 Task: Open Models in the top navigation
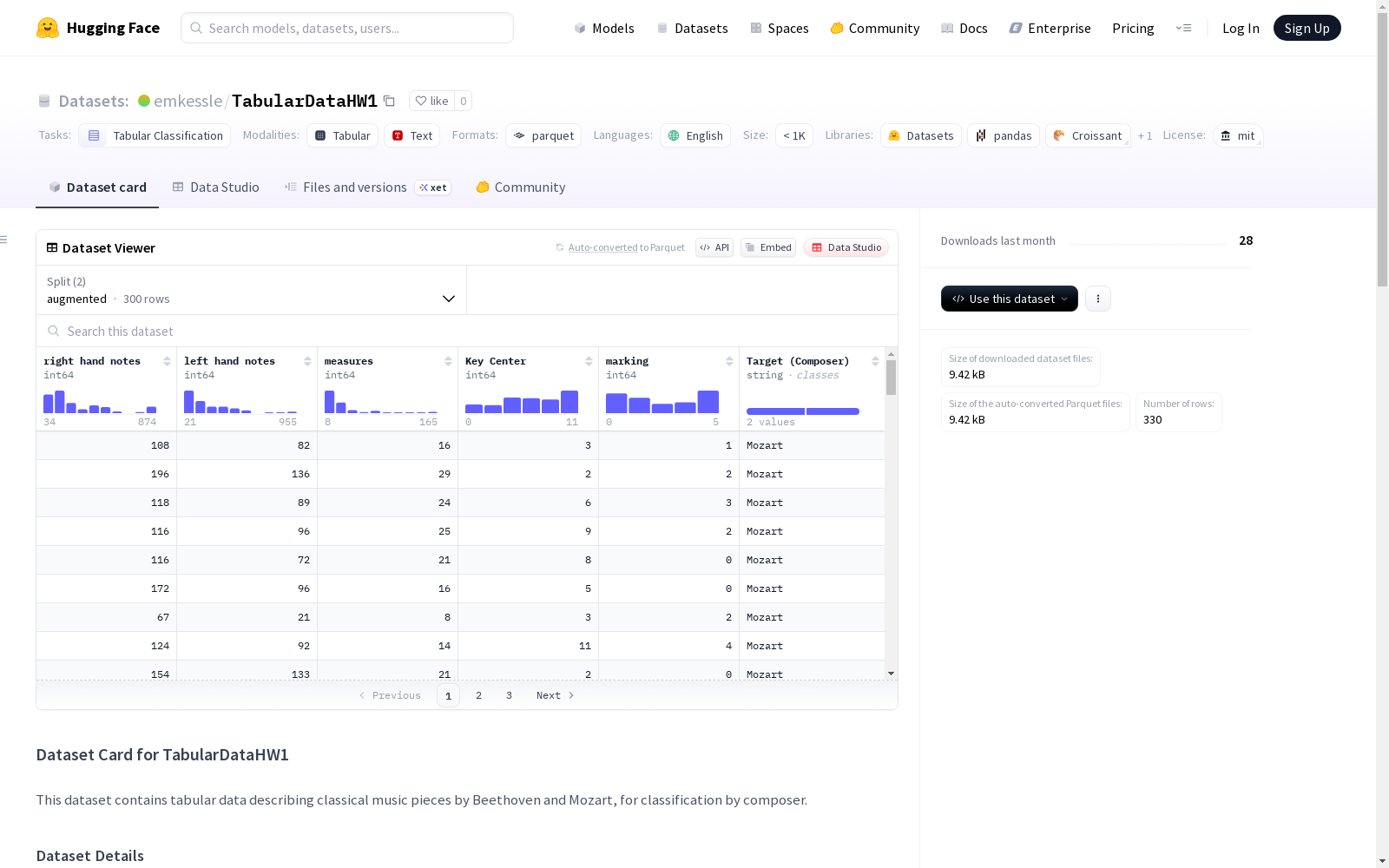click(x=604, y=28)
